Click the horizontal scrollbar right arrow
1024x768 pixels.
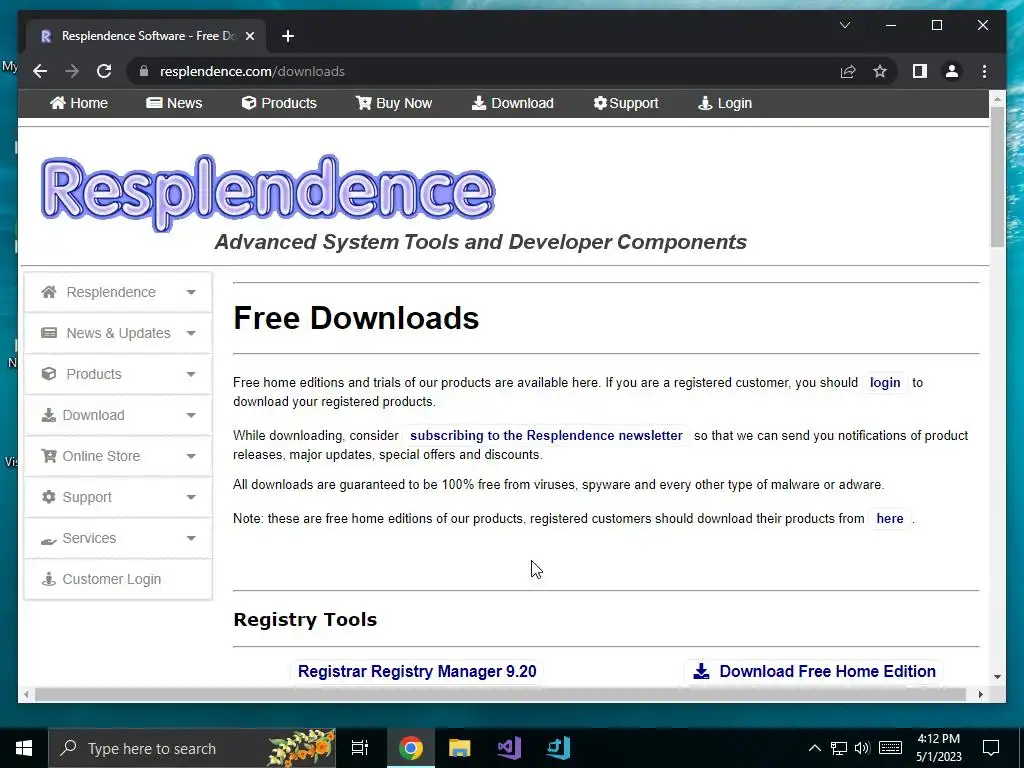pyautogui.click(x=980, y=694)
